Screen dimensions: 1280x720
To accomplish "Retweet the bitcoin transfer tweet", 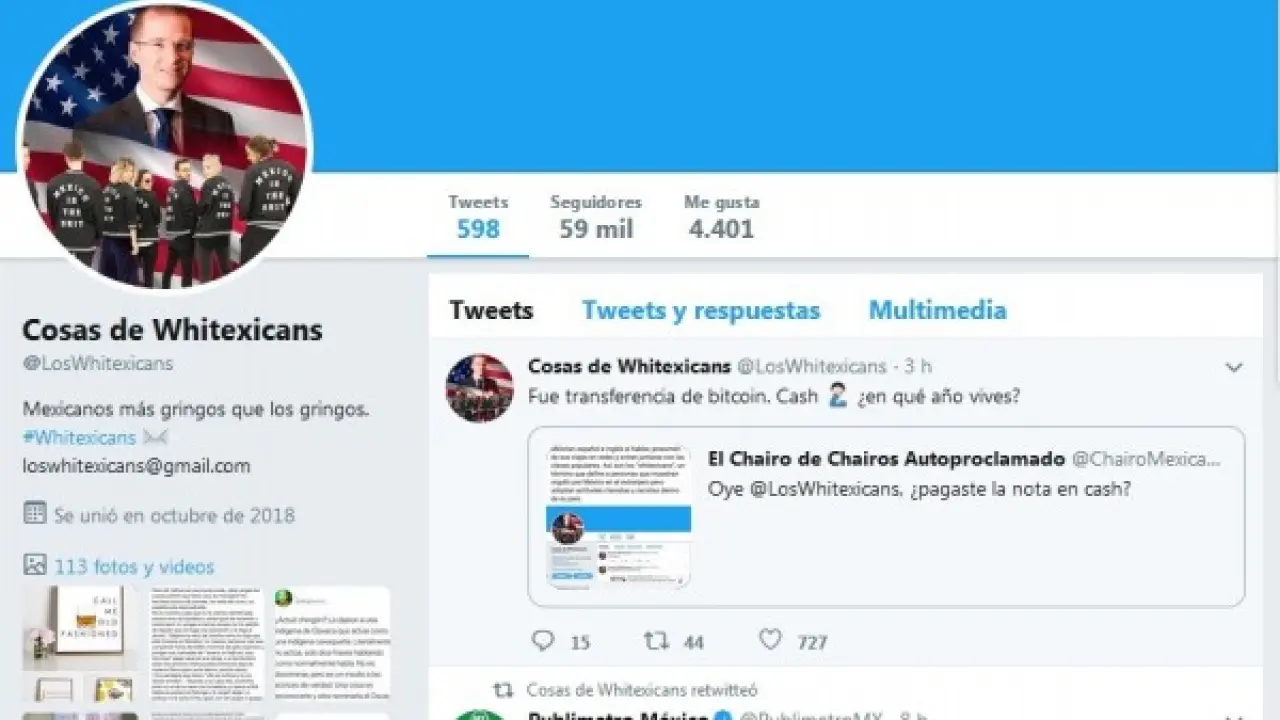I will [657, 640].
